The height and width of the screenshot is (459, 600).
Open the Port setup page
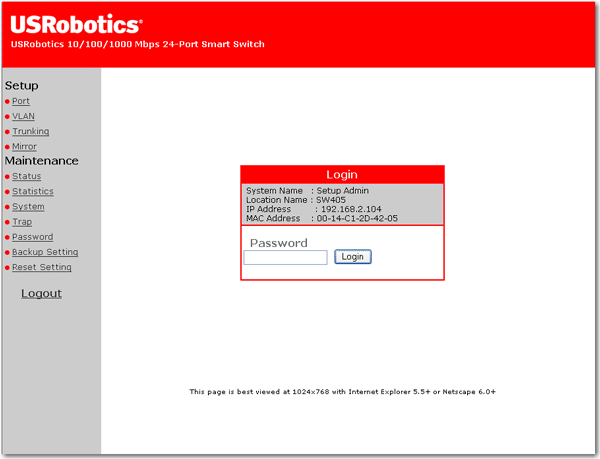(21, 101)
